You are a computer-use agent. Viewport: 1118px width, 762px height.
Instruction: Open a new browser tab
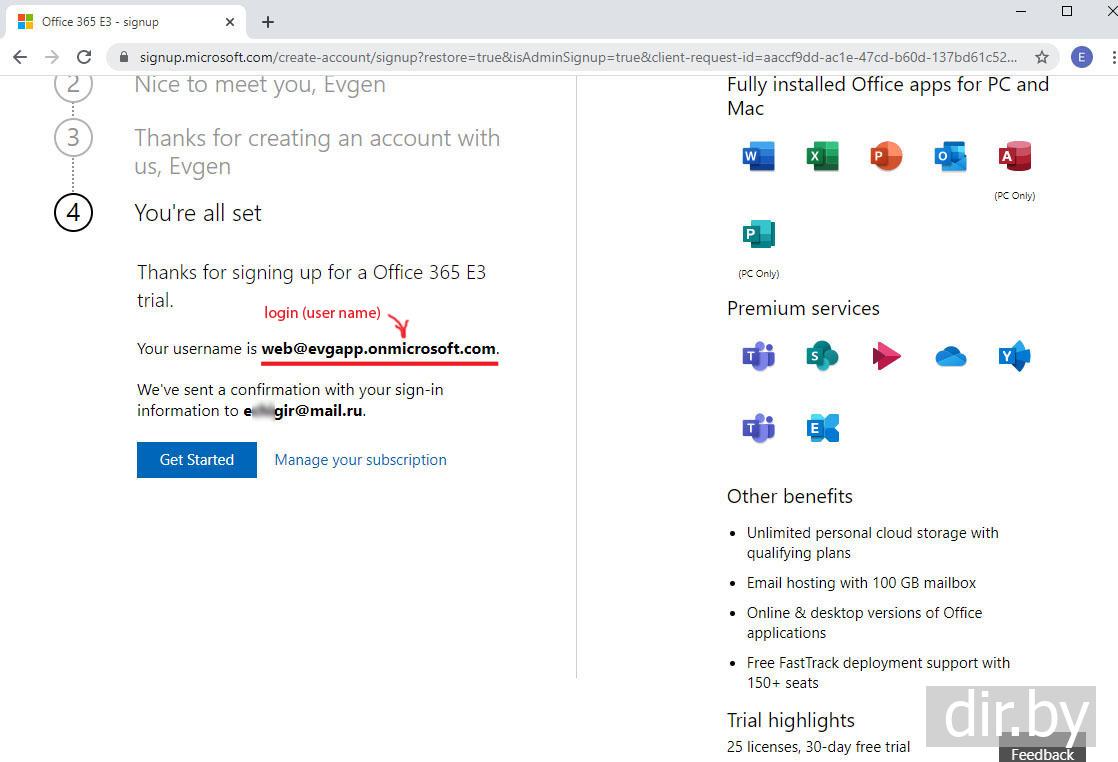(267, 22)
